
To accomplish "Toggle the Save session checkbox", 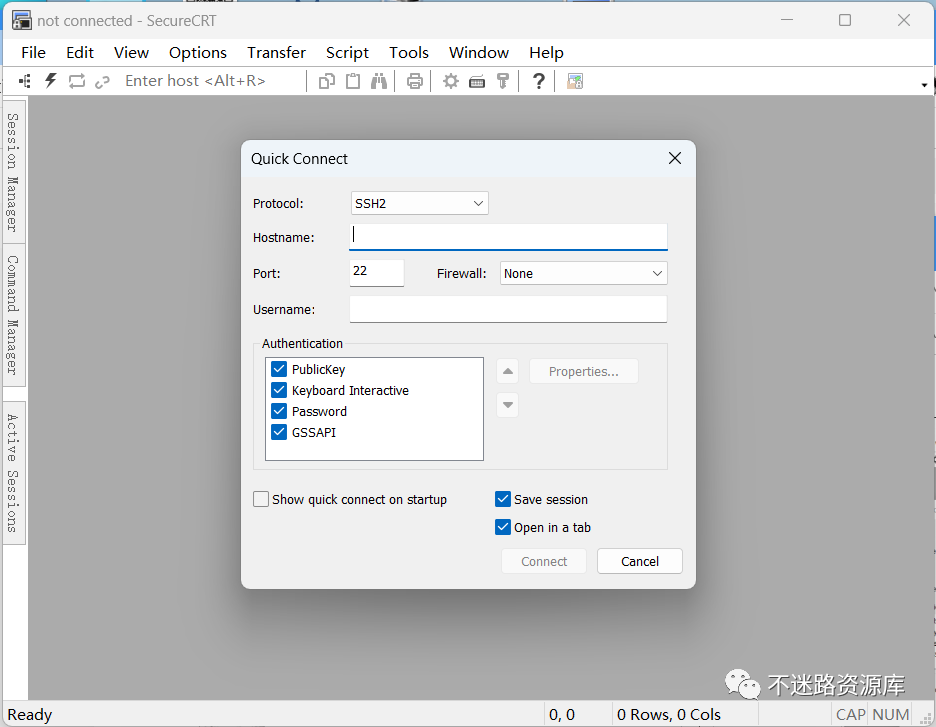I will pyautogui.click(x=503, y=499).
